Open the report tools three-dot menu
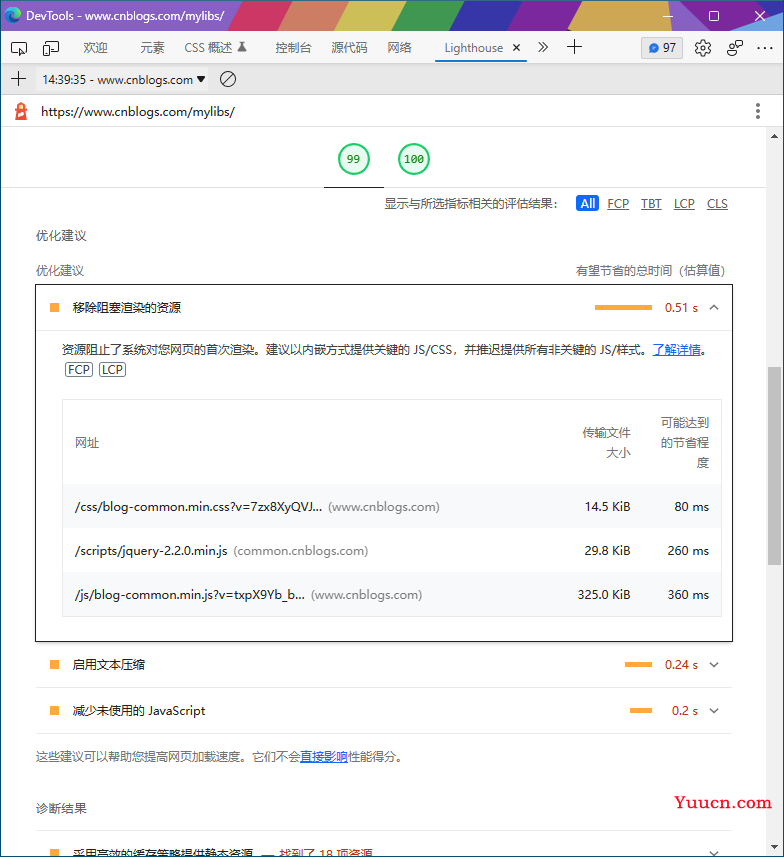The width and height of the screenshot is (784, 857). point(758,111)
